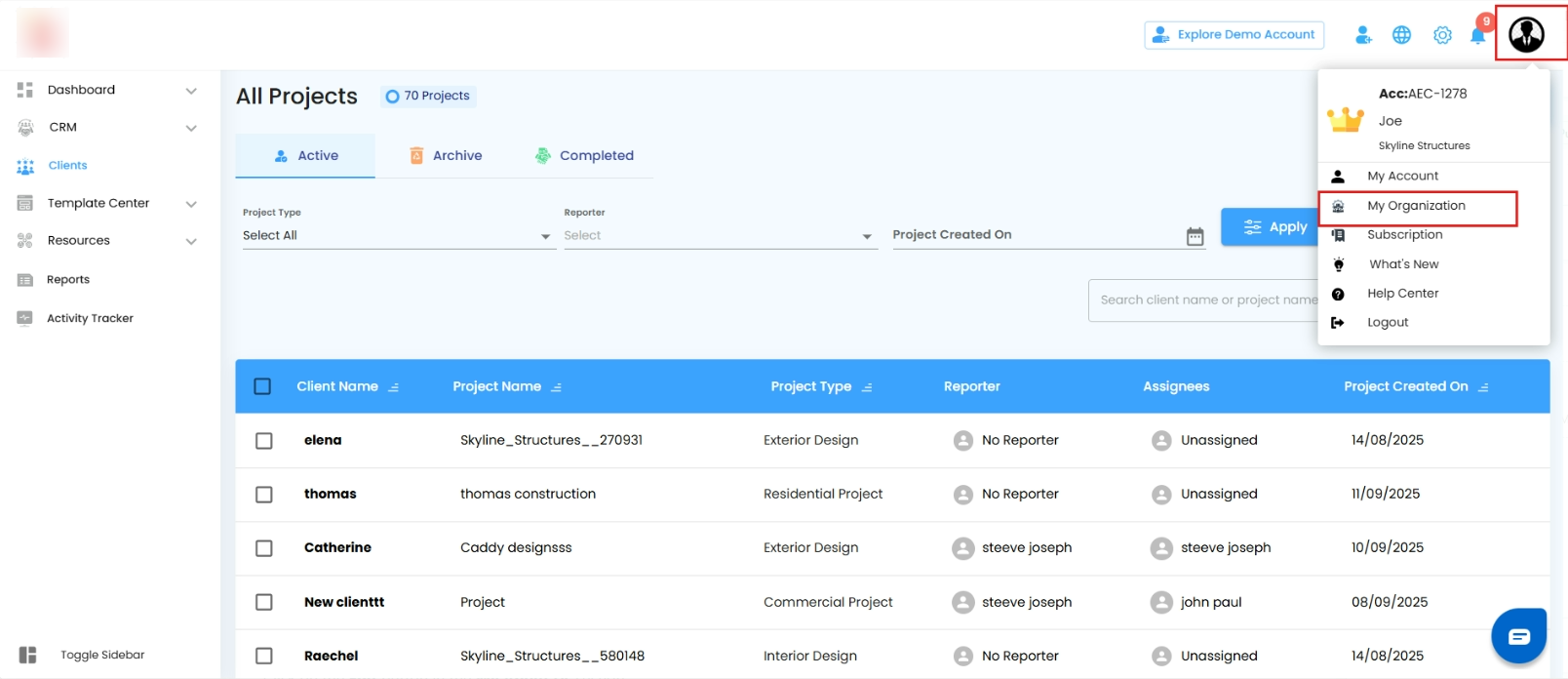
Task: Click the notification bell icon
Action: [1478, 36]
